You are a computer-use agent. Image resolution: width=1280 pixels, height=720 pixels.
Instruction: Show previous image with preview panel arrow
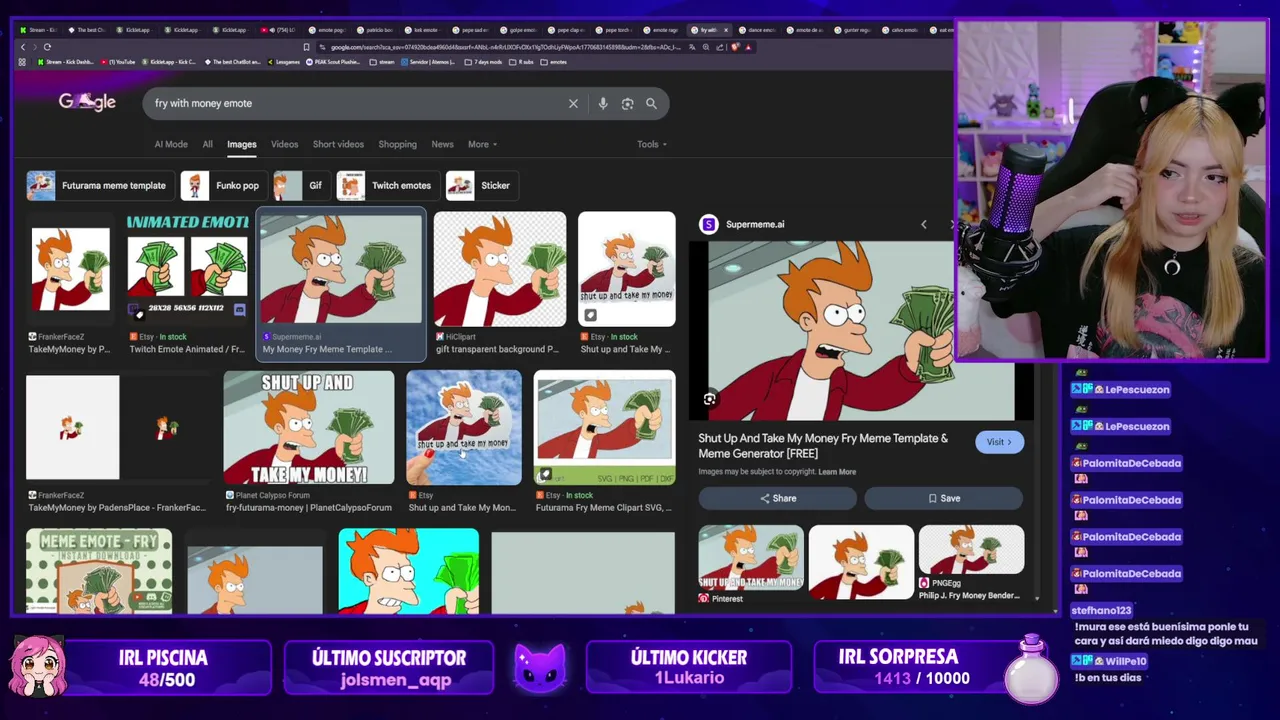923,224
